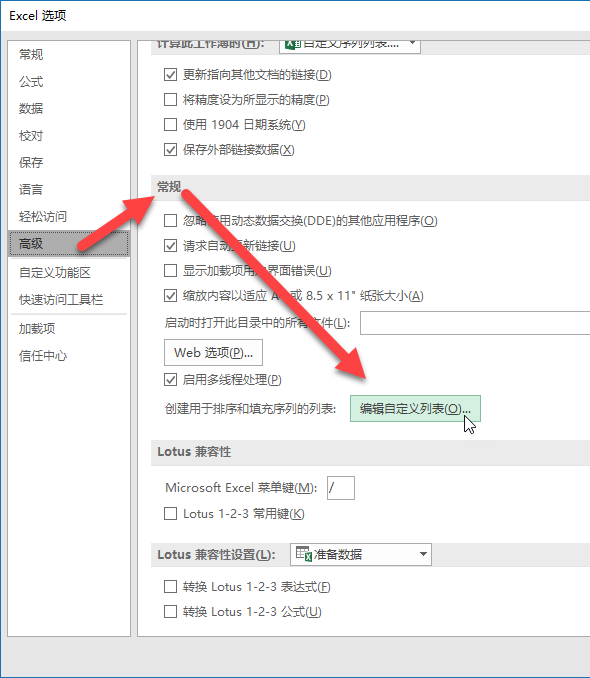Open the 常规 category in sidebar
Screen dimensions: 590x678
(31, 54)
